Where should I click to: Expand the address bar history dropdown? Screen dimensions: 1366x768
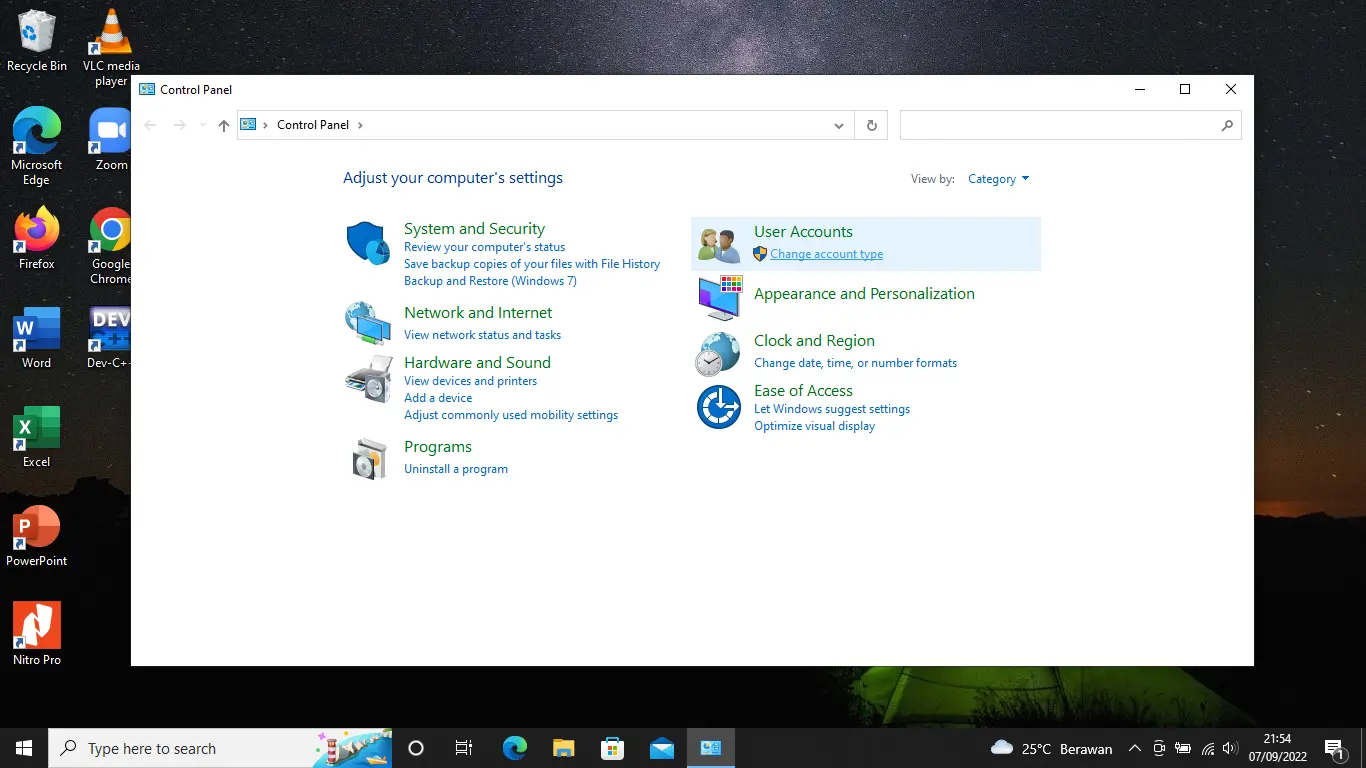[x=839, y=125]
